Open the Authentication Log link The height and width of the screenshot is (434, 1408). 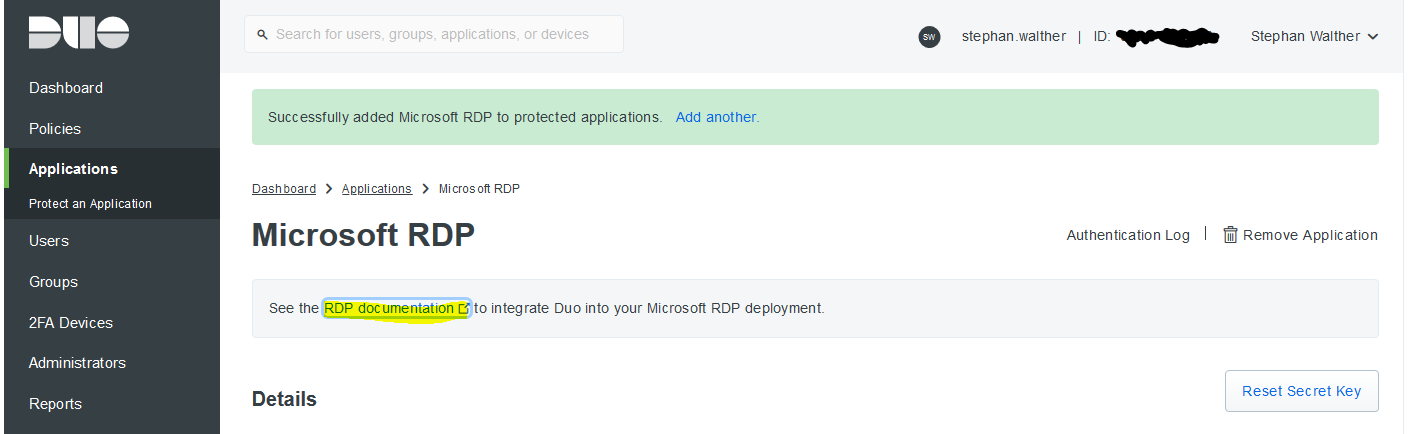[1128, 235]
